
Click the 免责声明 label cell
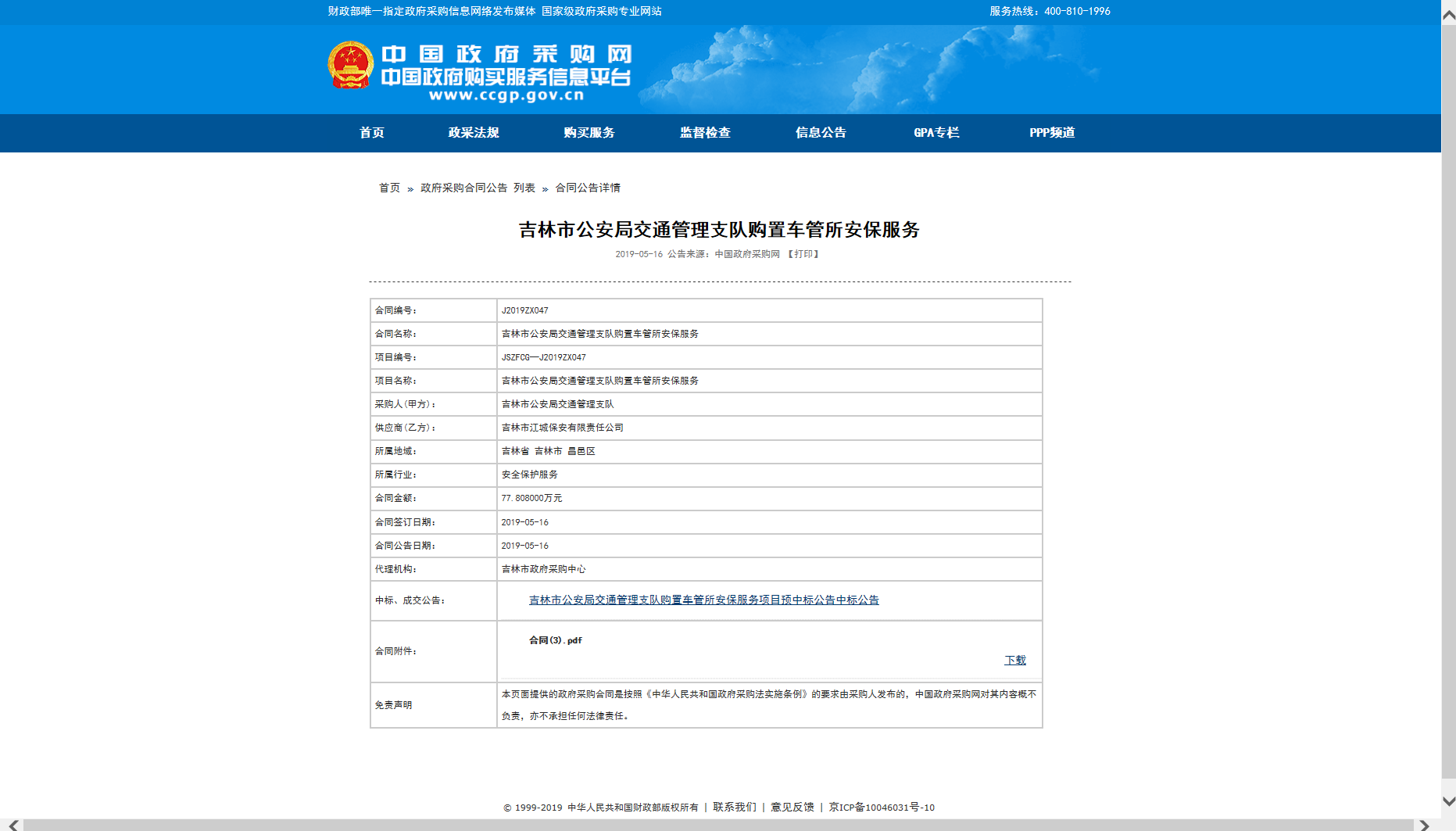[x=434, y=705]
